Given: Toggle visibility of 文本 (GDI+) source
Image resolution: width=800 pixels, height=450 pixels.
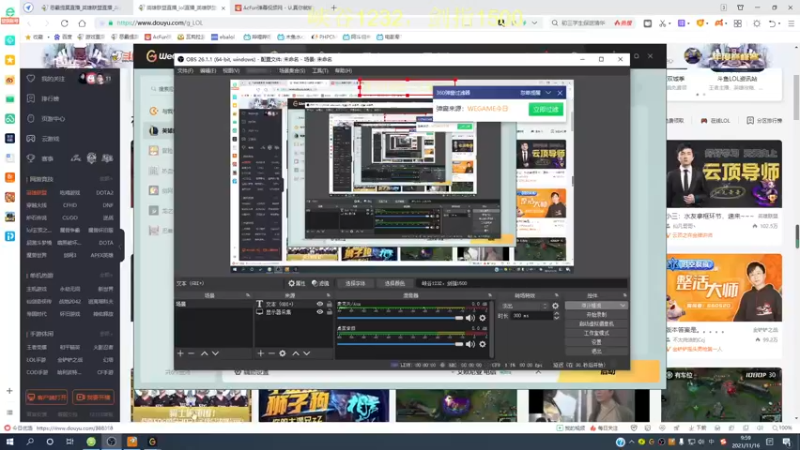Looking at the screenshot, I should (x=320, y=304).
